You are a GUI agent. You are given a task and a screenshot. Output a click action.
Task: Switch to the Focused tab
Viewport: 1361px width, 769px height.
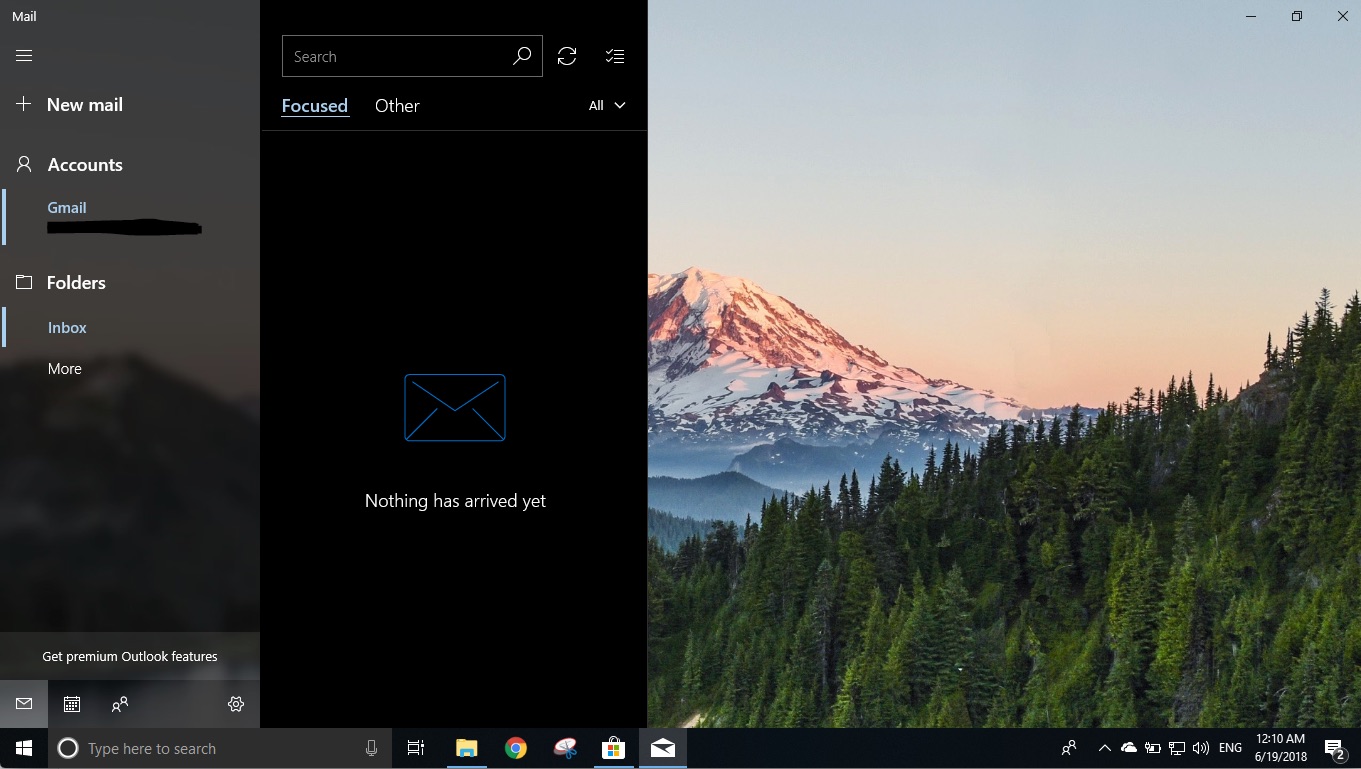(315, 106)
